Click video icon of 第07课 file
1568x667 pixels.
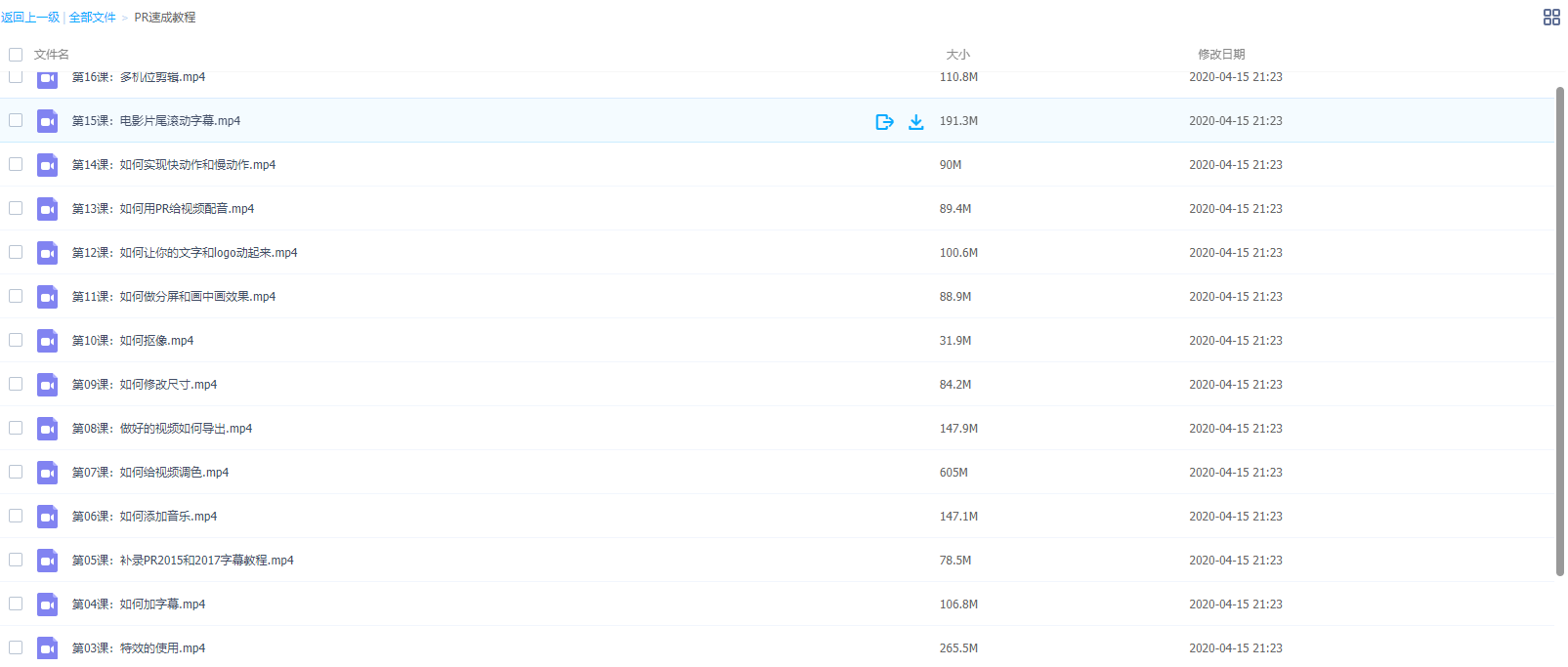tap(47, 473)
